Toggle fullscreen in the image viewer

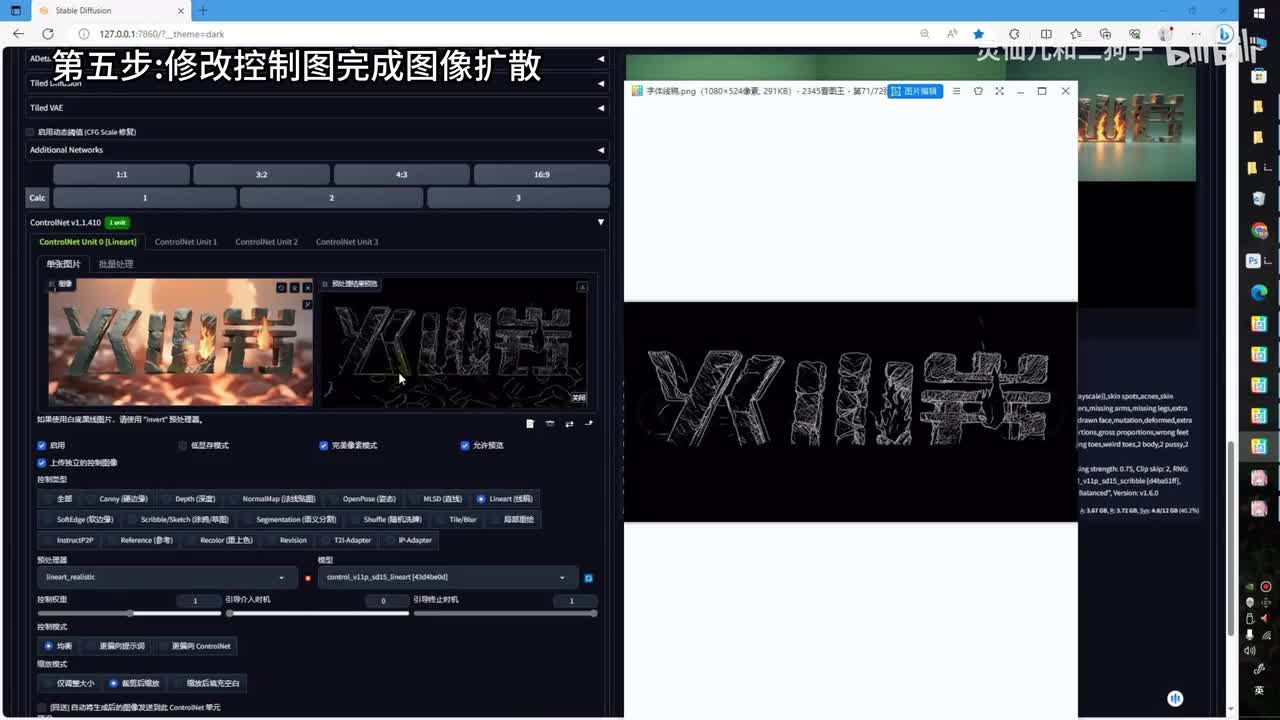(x=999, y=91)
